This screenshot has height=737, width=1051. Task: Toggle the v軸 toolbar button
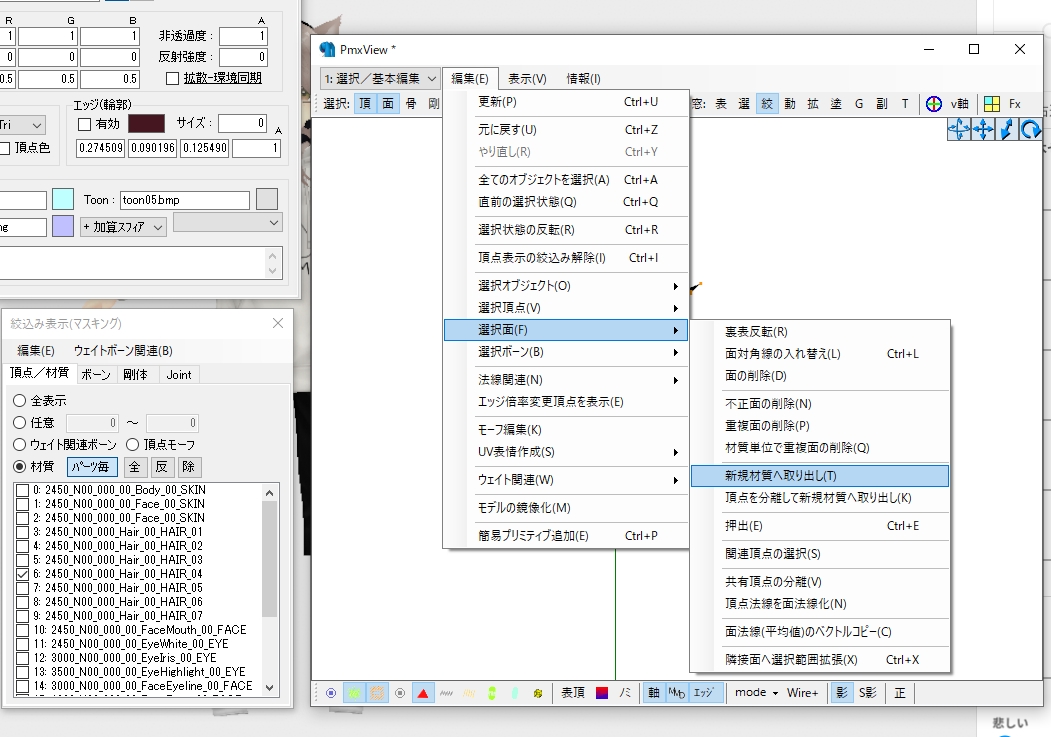[959, 104]
